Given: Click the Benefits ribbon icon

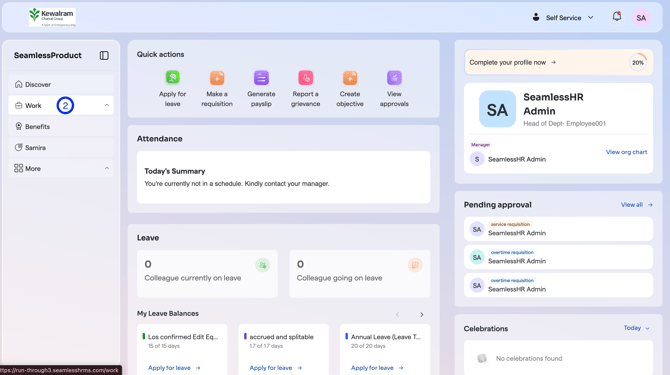Looking at the screenshot, I should pos(18,126).
